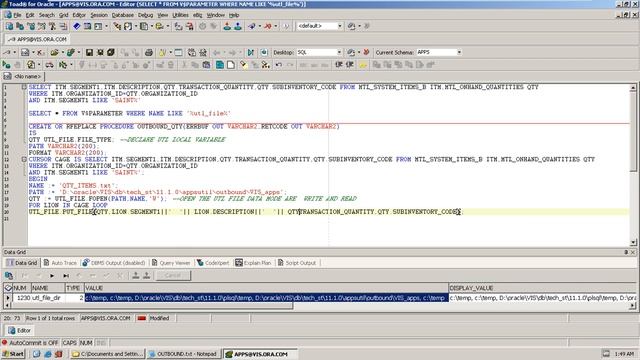Click the red bug icon beside Current Schema
Screen dimensions: 640x360
tap(366, 53)
